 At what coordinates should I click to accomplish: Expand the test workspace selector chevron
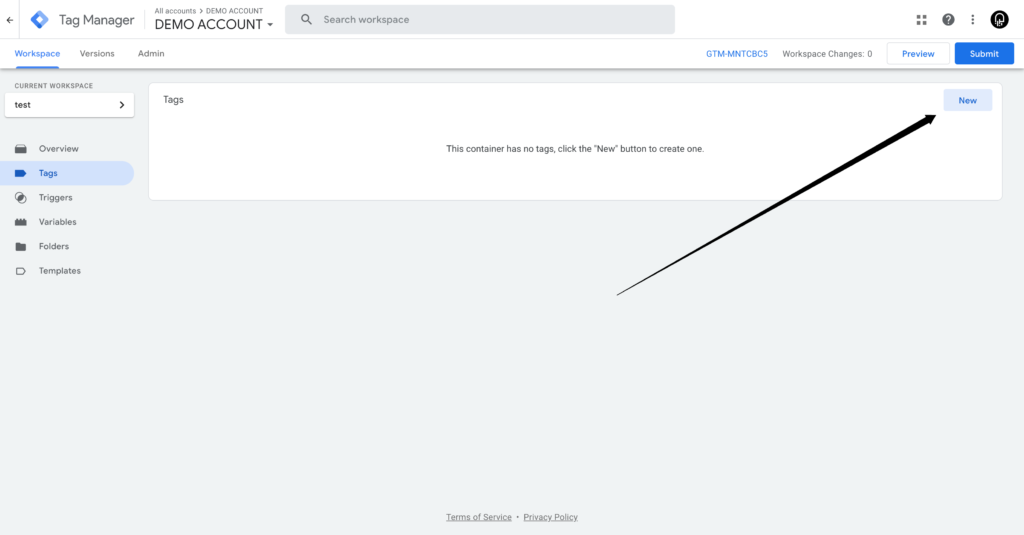[122, 105]
